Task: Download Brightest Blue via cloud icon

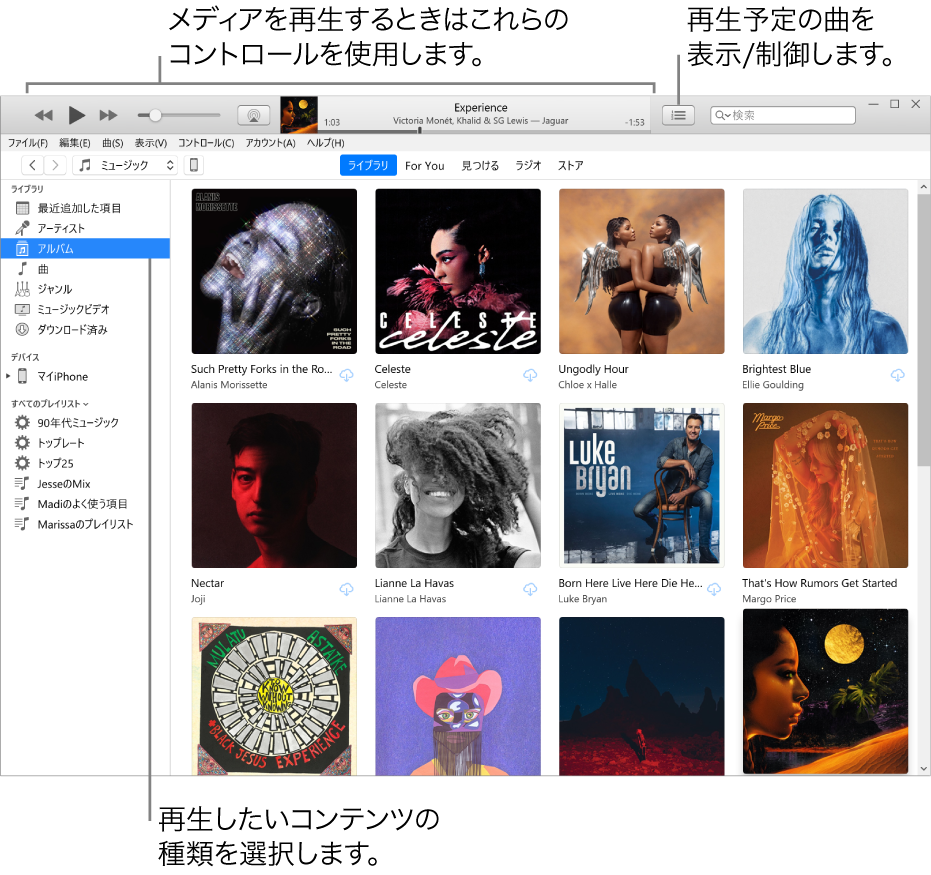Action: tap(898, 375)
